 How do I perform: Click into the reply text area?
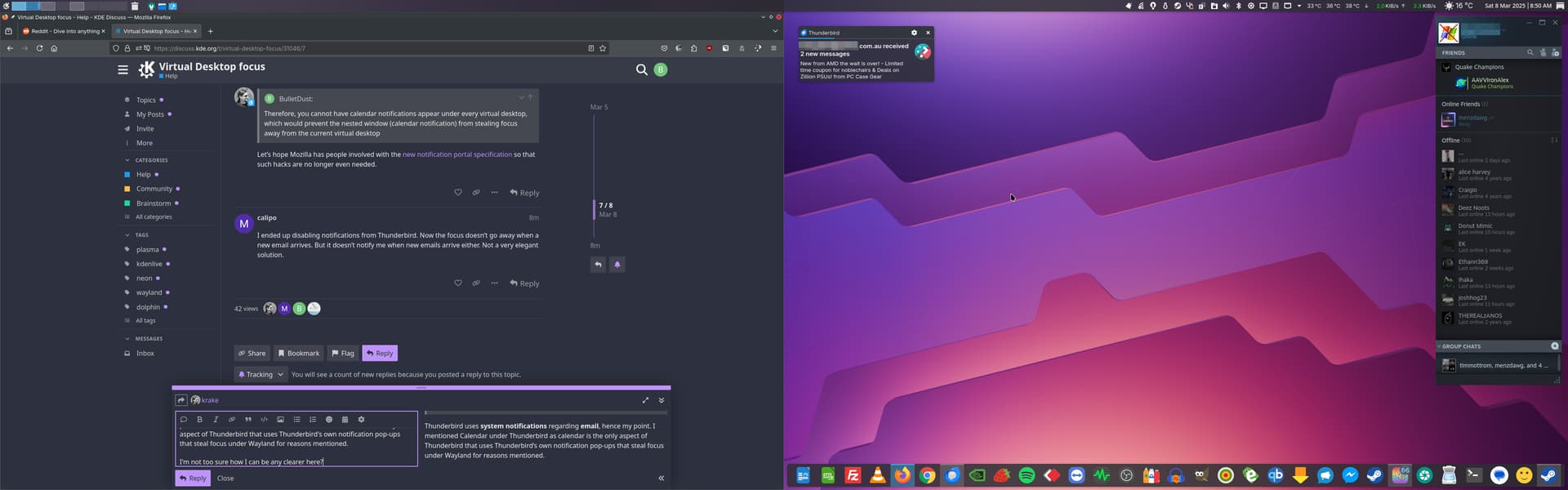[296, 447]
